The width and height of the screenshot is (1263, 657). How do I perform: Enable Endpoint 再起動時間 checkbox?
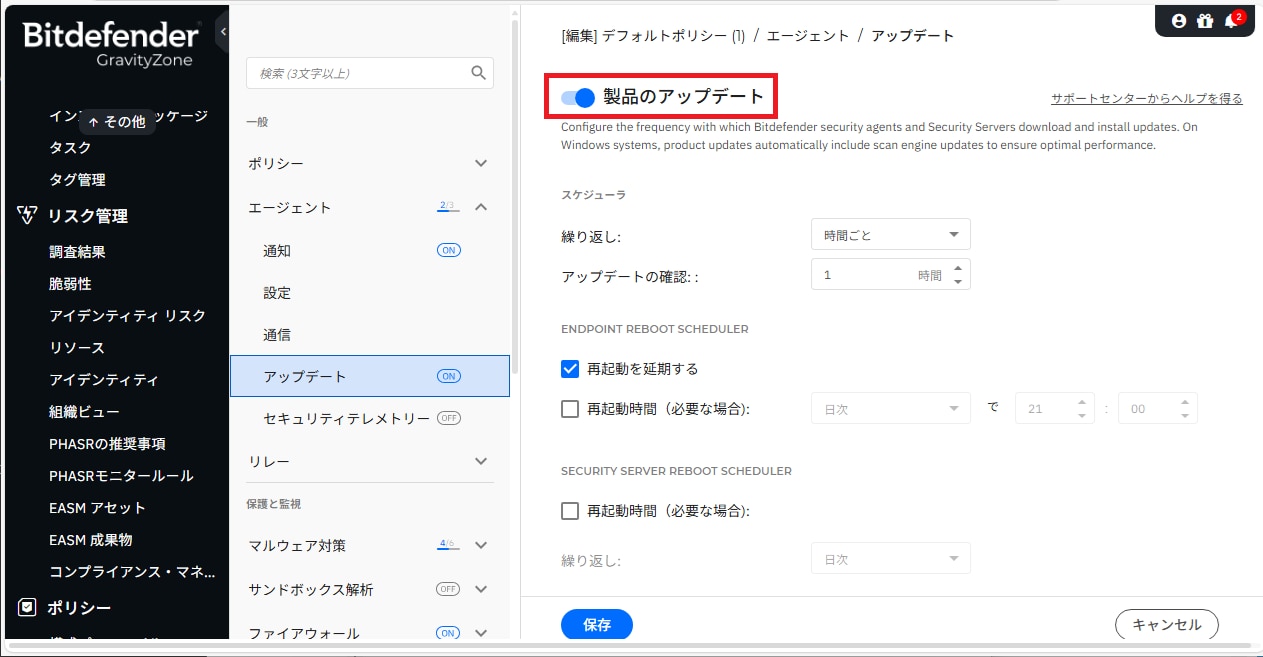coord(570,408)
